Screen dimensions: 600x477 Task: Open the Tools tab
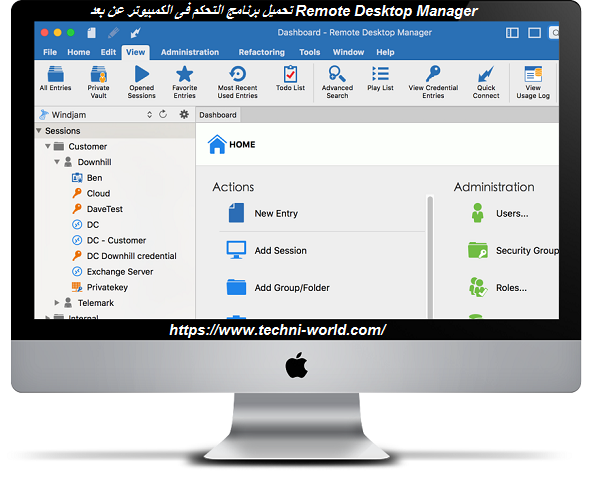click(x=310, y=52)
